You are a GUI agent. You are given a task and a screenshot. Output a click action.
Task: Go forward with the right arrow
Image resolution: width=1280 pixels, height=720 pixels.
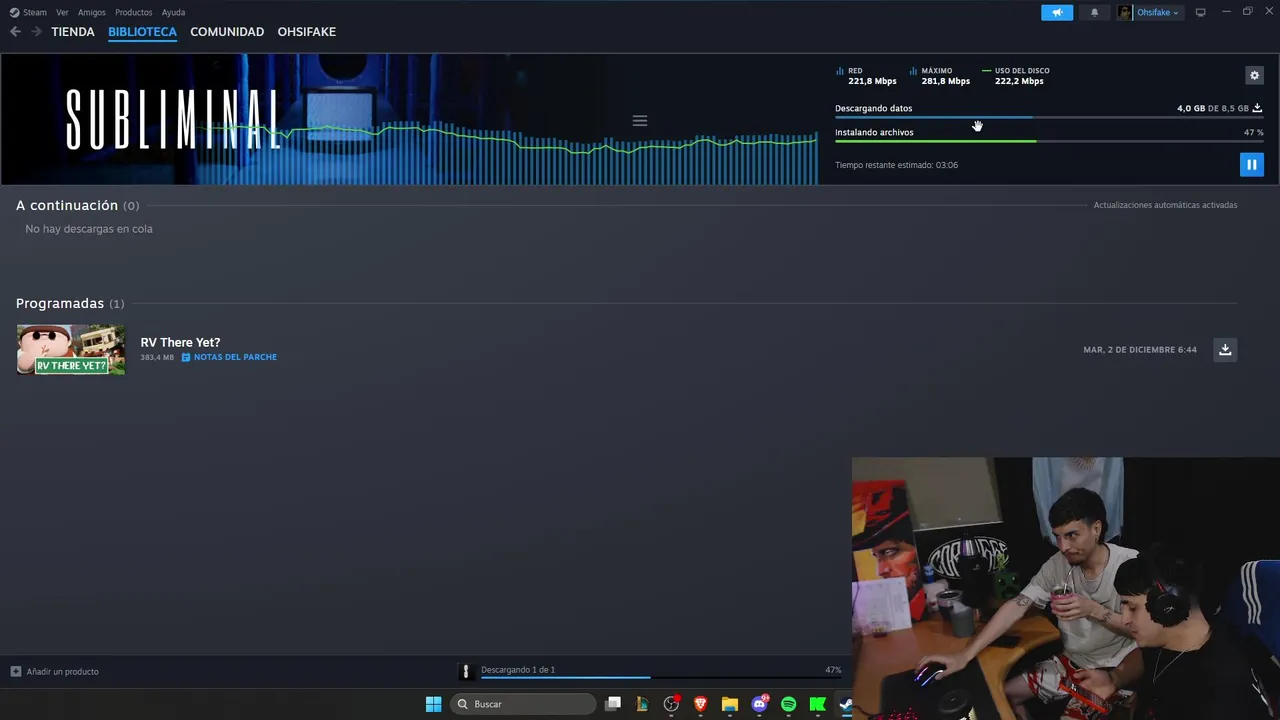(36, 32)
